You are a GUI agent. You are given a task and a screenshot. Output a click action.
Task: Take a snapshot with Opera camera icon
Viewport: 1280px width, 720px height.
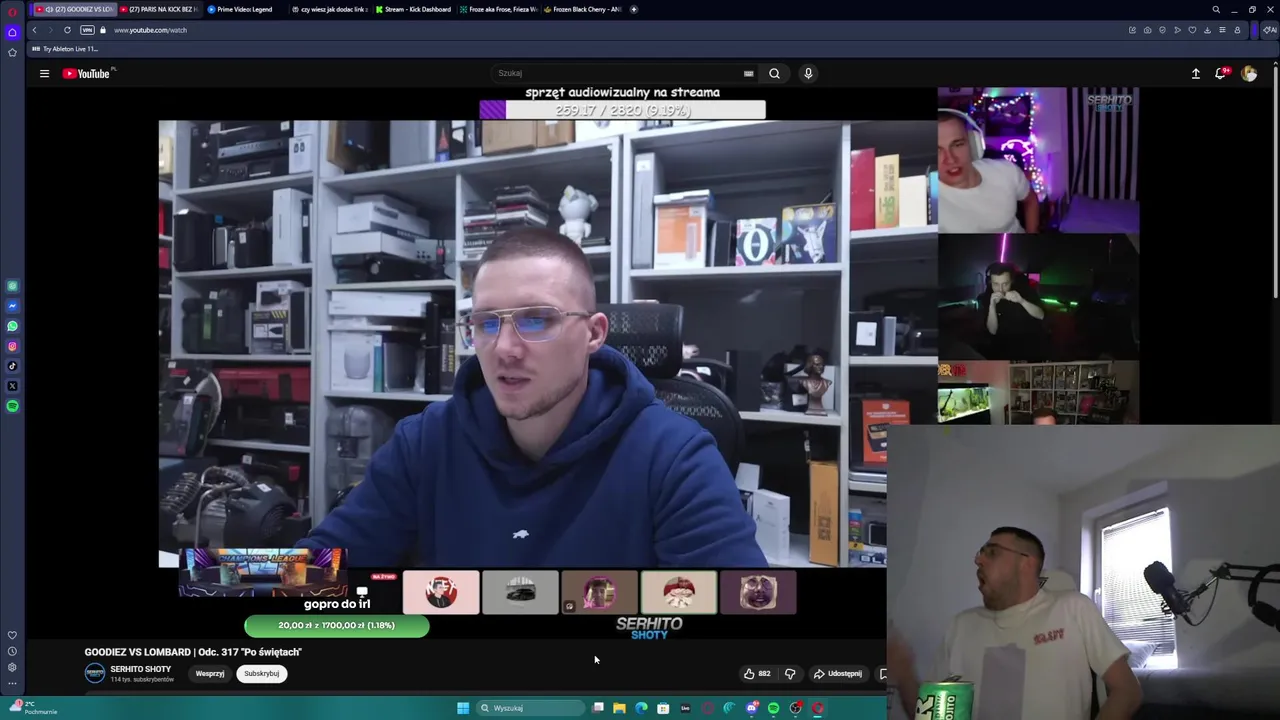(1147, 30)
